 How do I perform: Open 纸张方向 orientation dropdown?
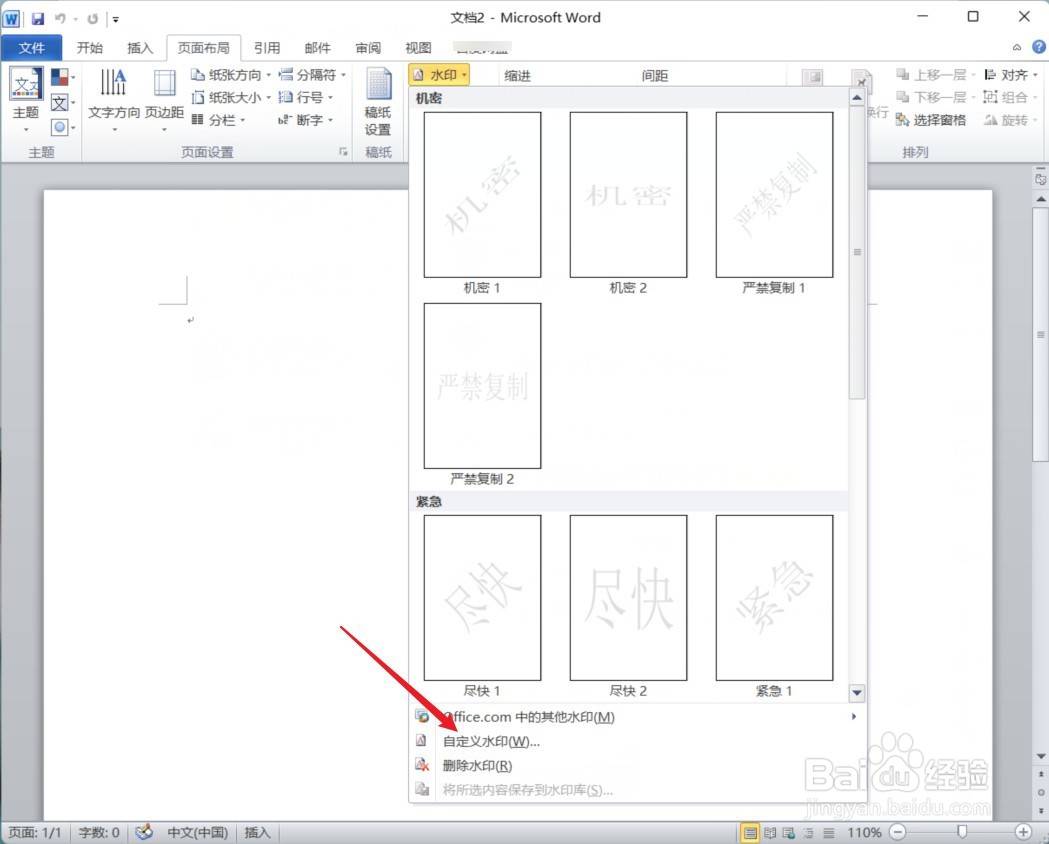pyautogui.click(x=231, y=75)
